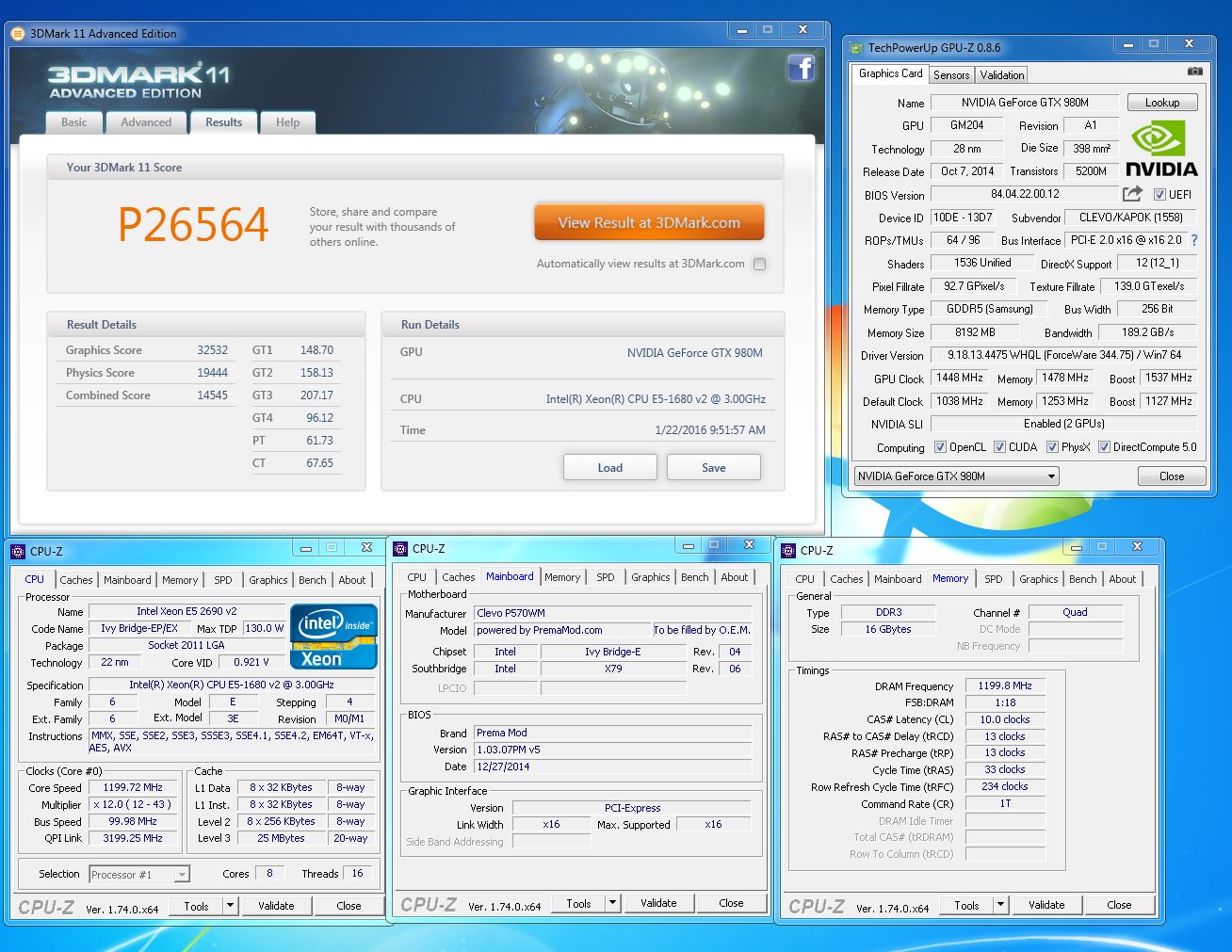Enable automatically view results at 3DMark.com
The height and width of the screenshot is (952, 1232).
759,265
